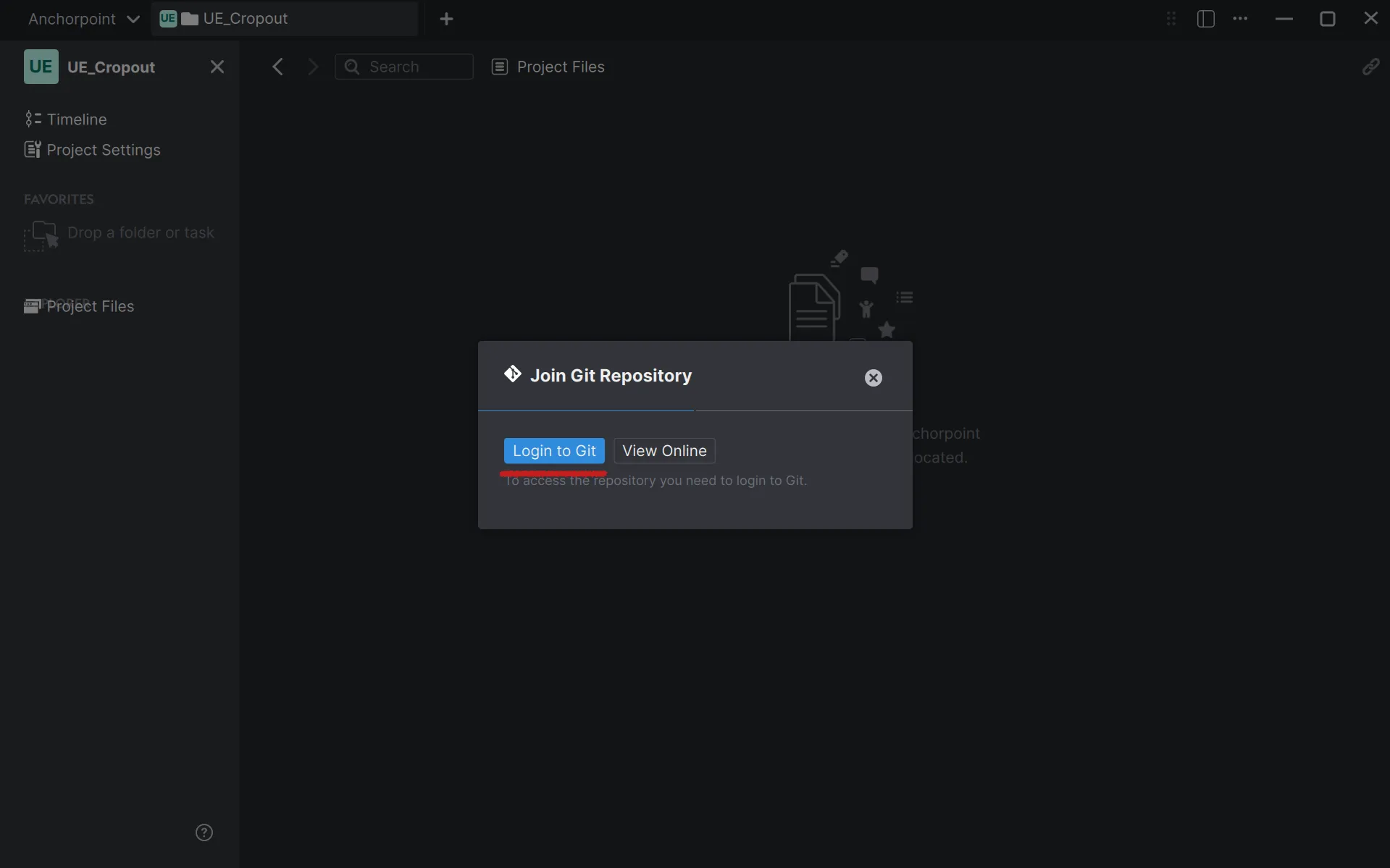Select Project Files in sidebar
Viewport: 1390px width, 868px height.
[80, 306]
